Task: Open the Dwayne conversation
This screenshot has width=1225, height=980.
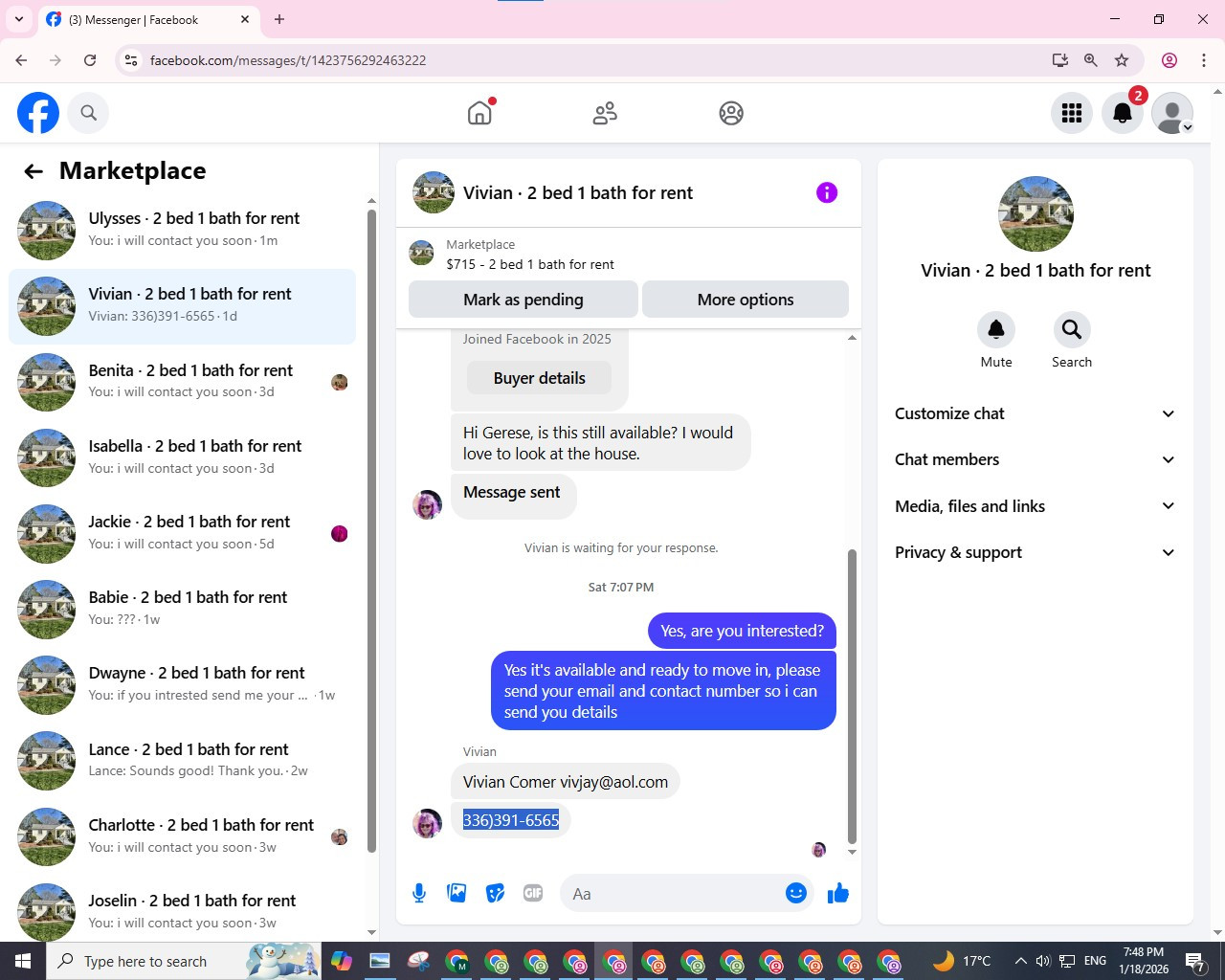Action: [x=182, y=684]
